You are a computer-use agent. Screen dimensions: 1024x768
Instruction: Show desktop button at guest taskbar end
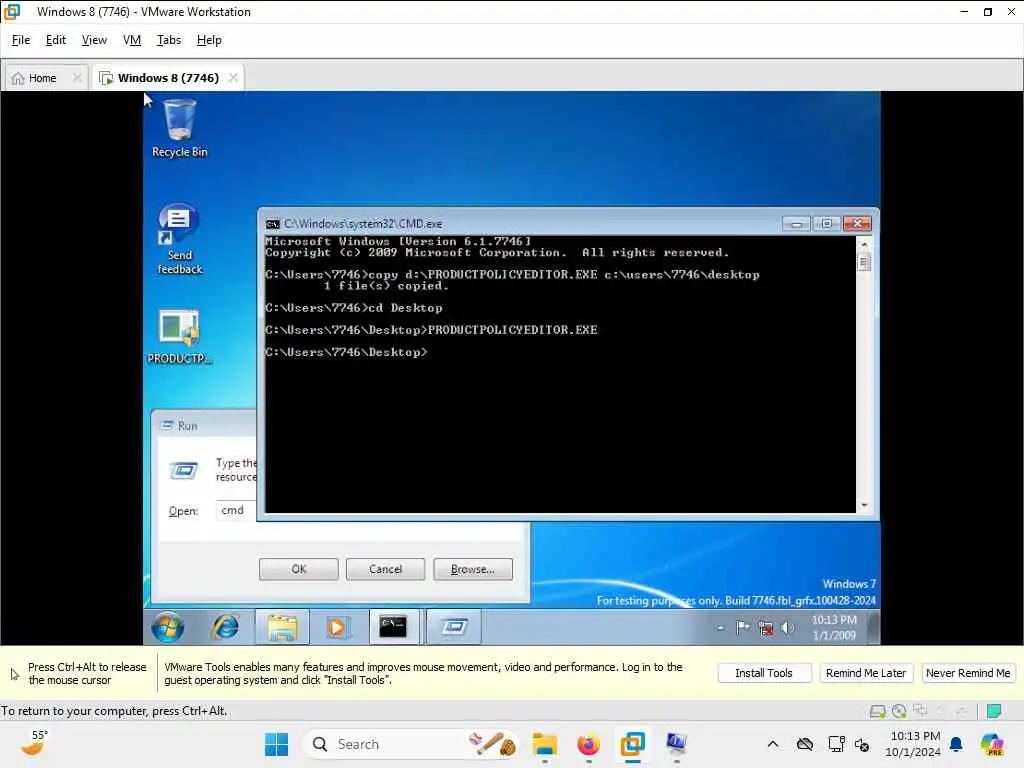tap(874, 628)
